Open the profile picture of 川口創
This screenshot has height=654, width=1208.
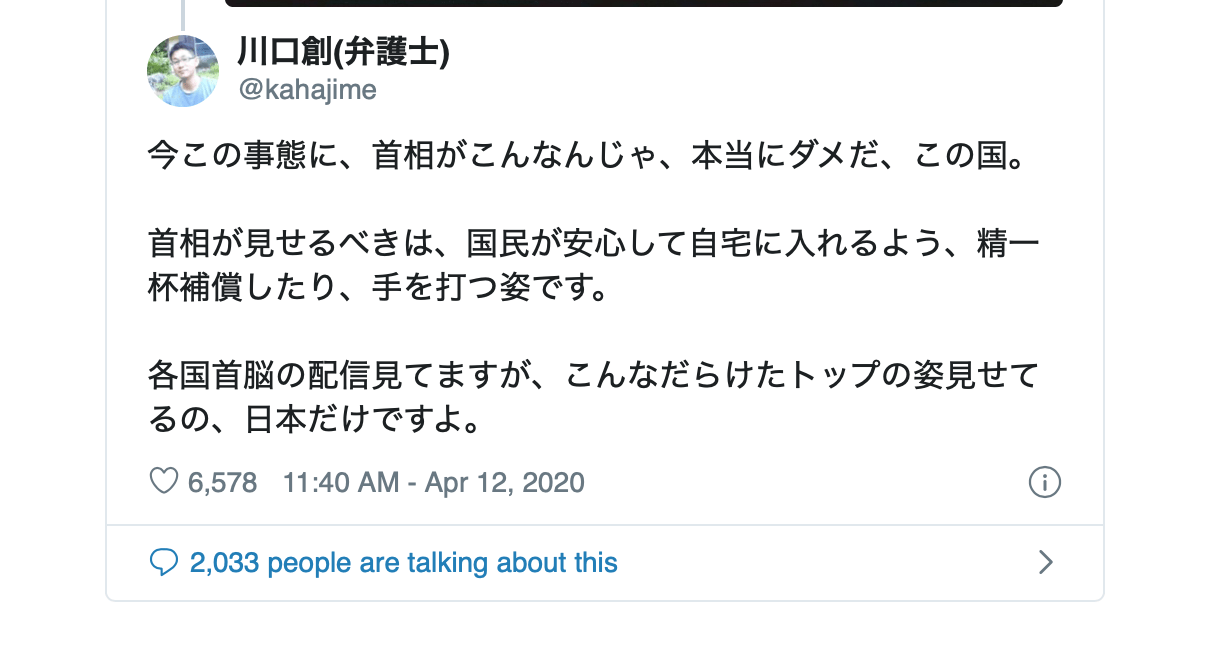pos(183,71)
